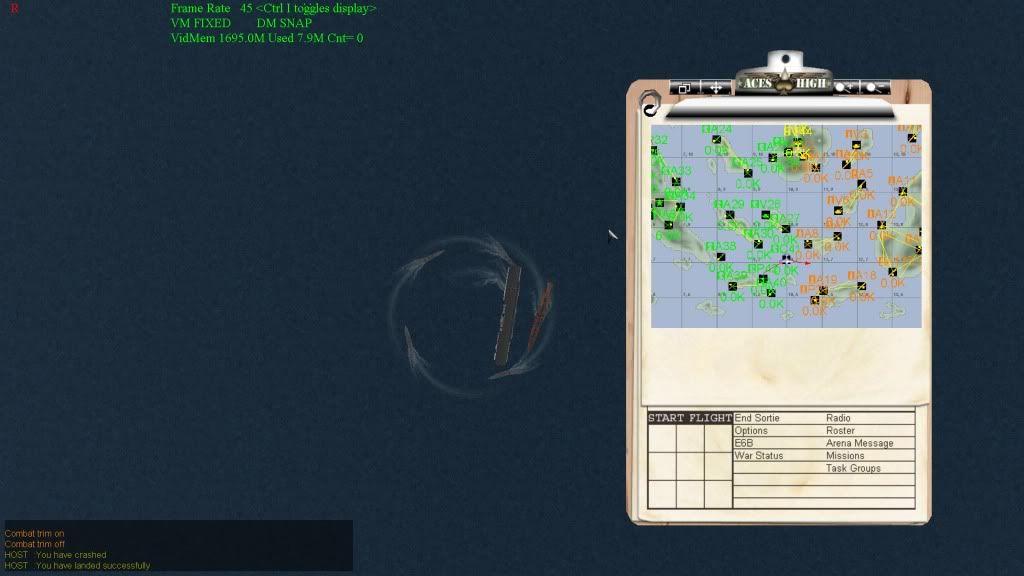Click the 'DM SNAP' status text
This screenshot has height=576, width=1024.
click(x=284, y=23)
